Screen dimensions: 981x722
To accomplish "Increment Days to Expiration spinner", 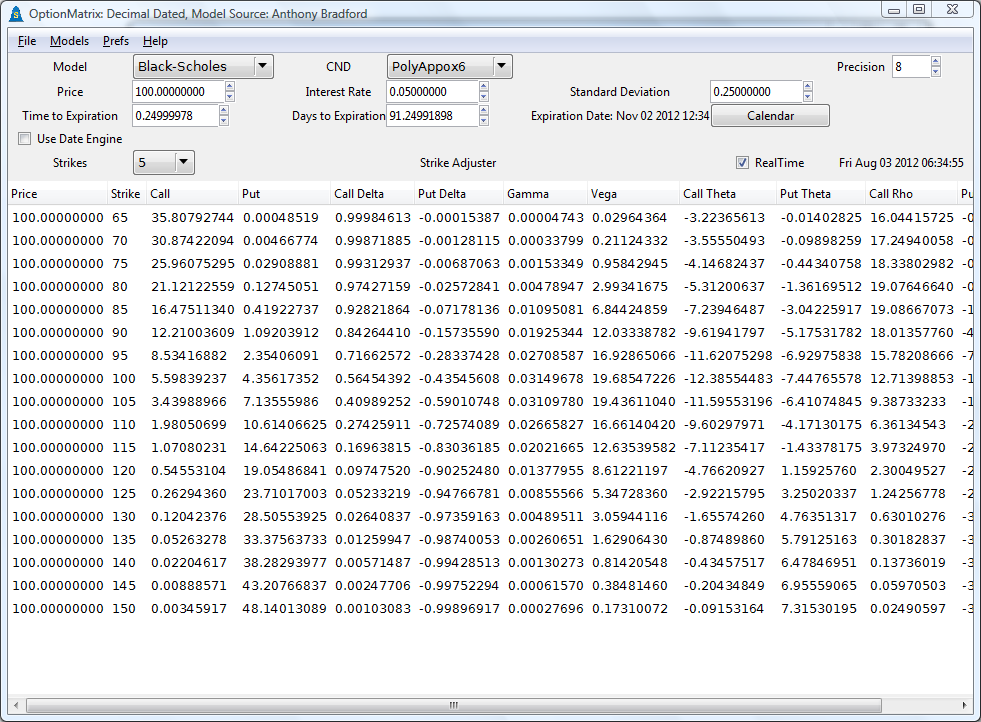I will pos(483,111).
